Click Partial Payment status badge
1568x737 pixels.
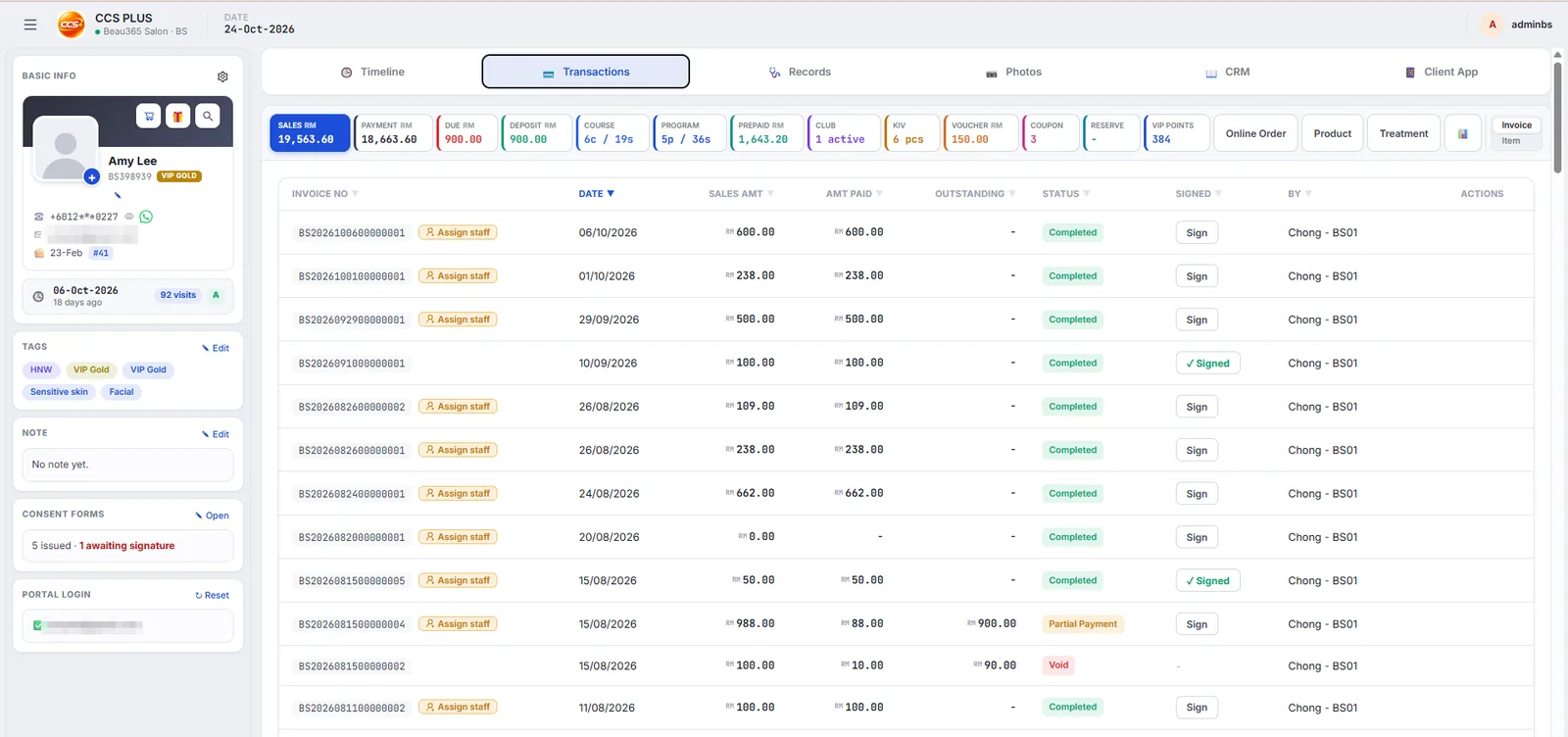click(x=1083, y=624)
